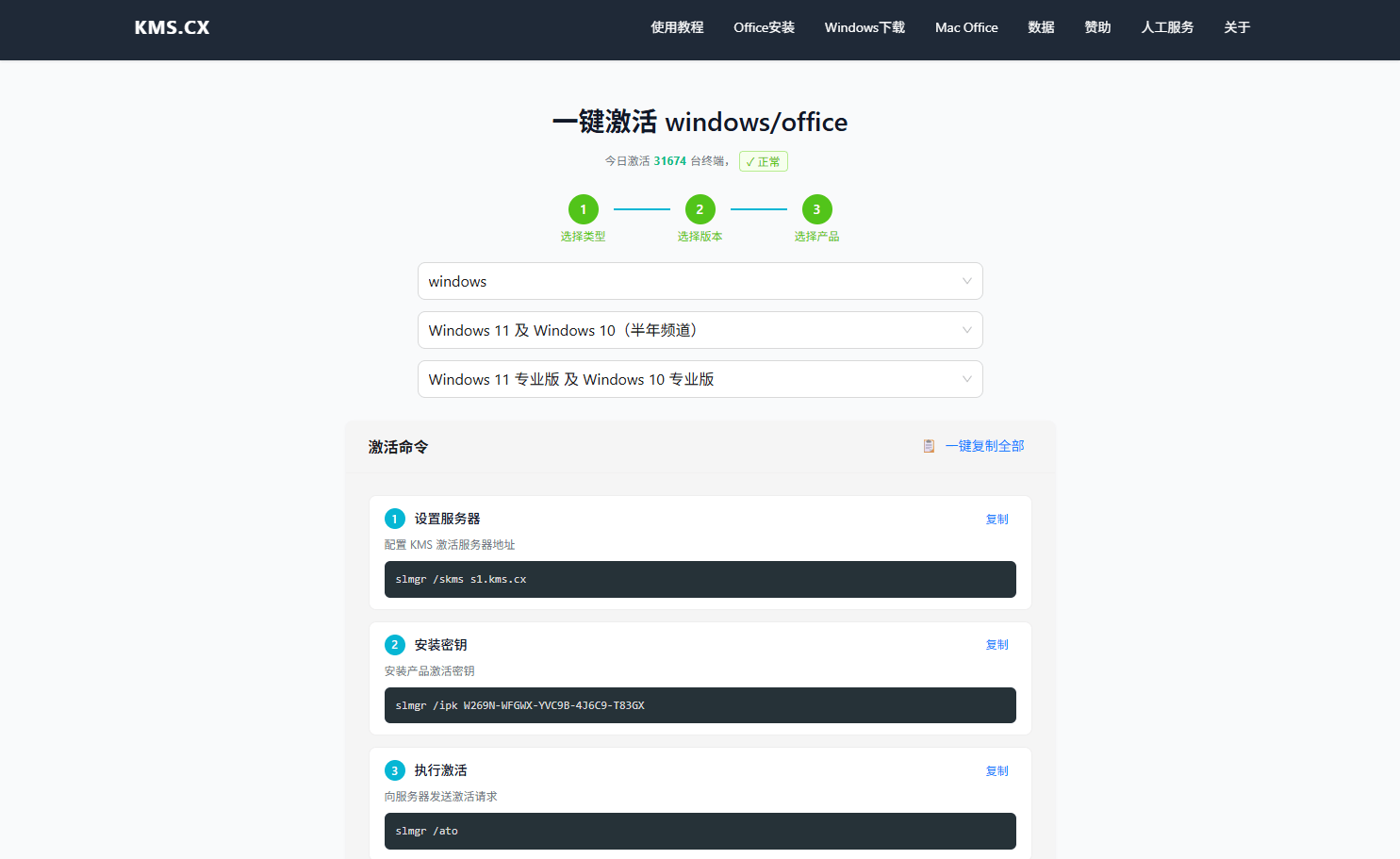This screenshot has width=1400, height=859.
Task: Click the KMS.CX site logo
Action: coord(172,27)
